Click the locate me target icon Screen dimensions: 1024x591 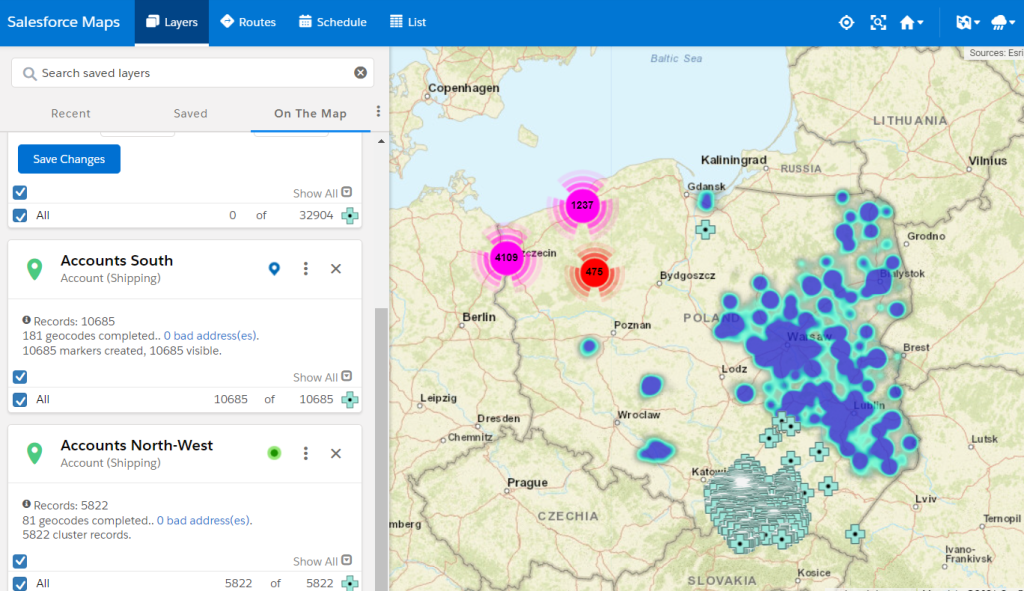[846, 23]
